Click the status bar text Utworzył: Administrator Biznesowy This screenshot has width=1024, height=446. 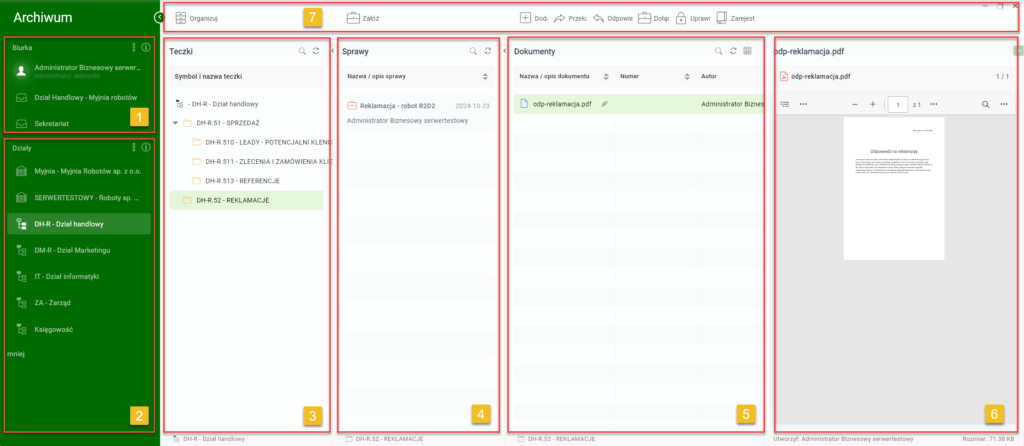(x=843, y=439)
